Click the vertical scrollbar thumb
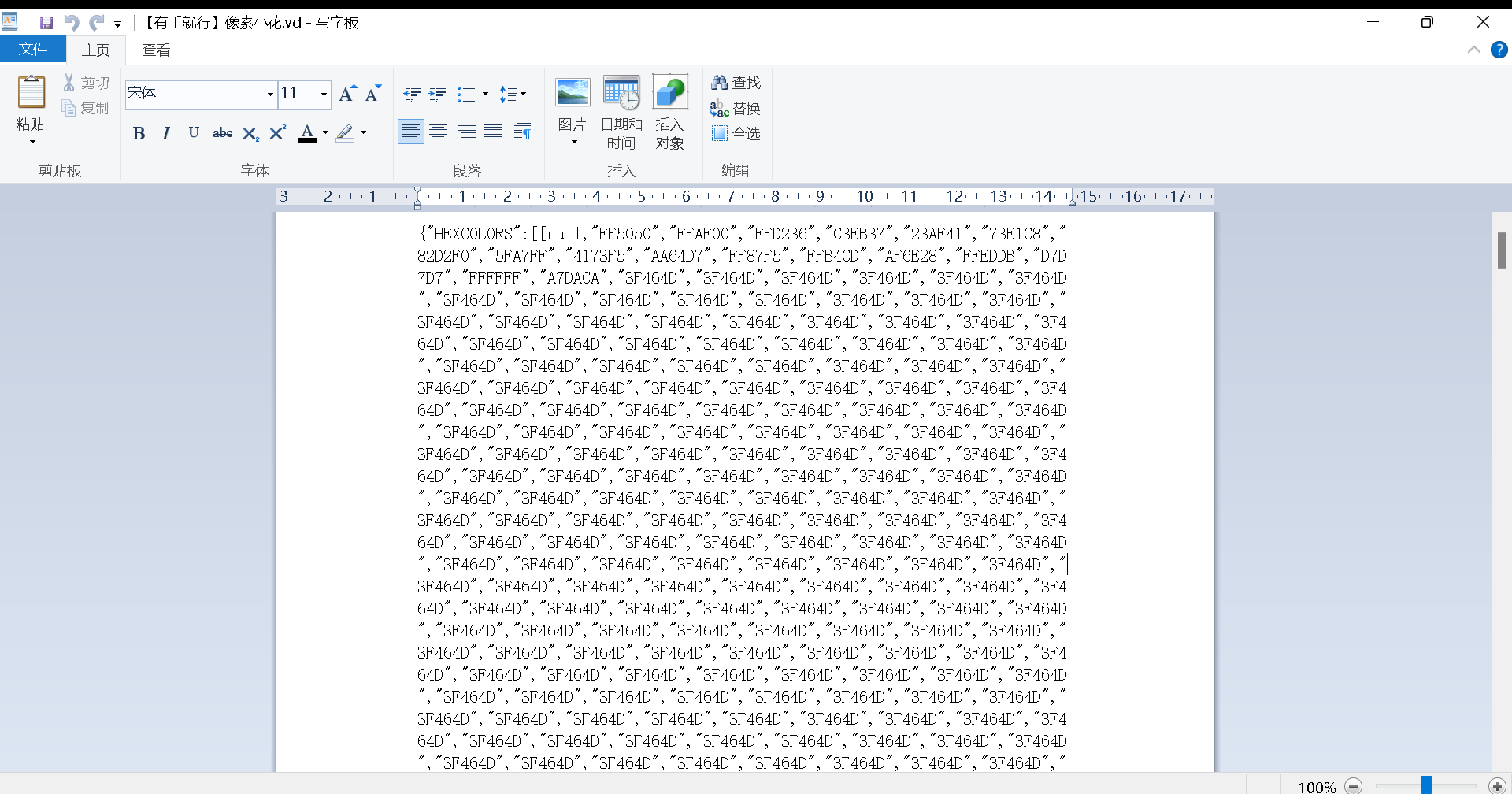Screen dimensions: 1512x794 (x=1502, y=250)
